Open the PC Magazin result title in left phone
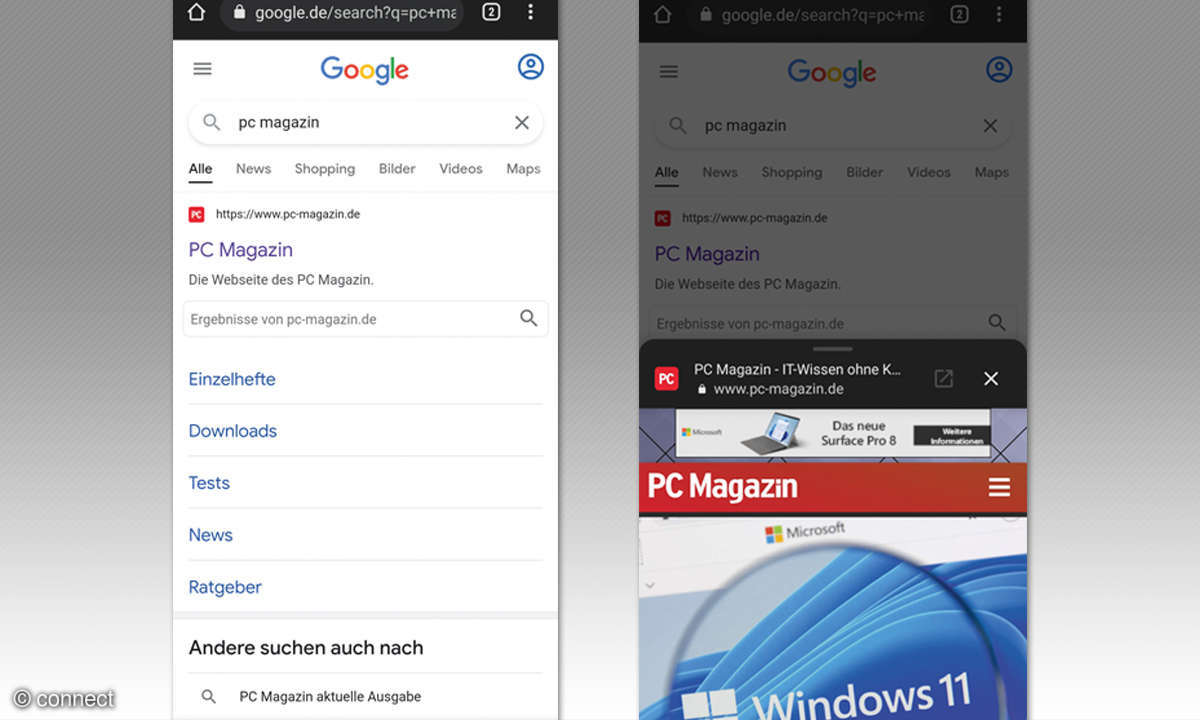Image resolution: width=1200 pixels, height=720 pixels. pyautogui.click(x=241, y=250)
